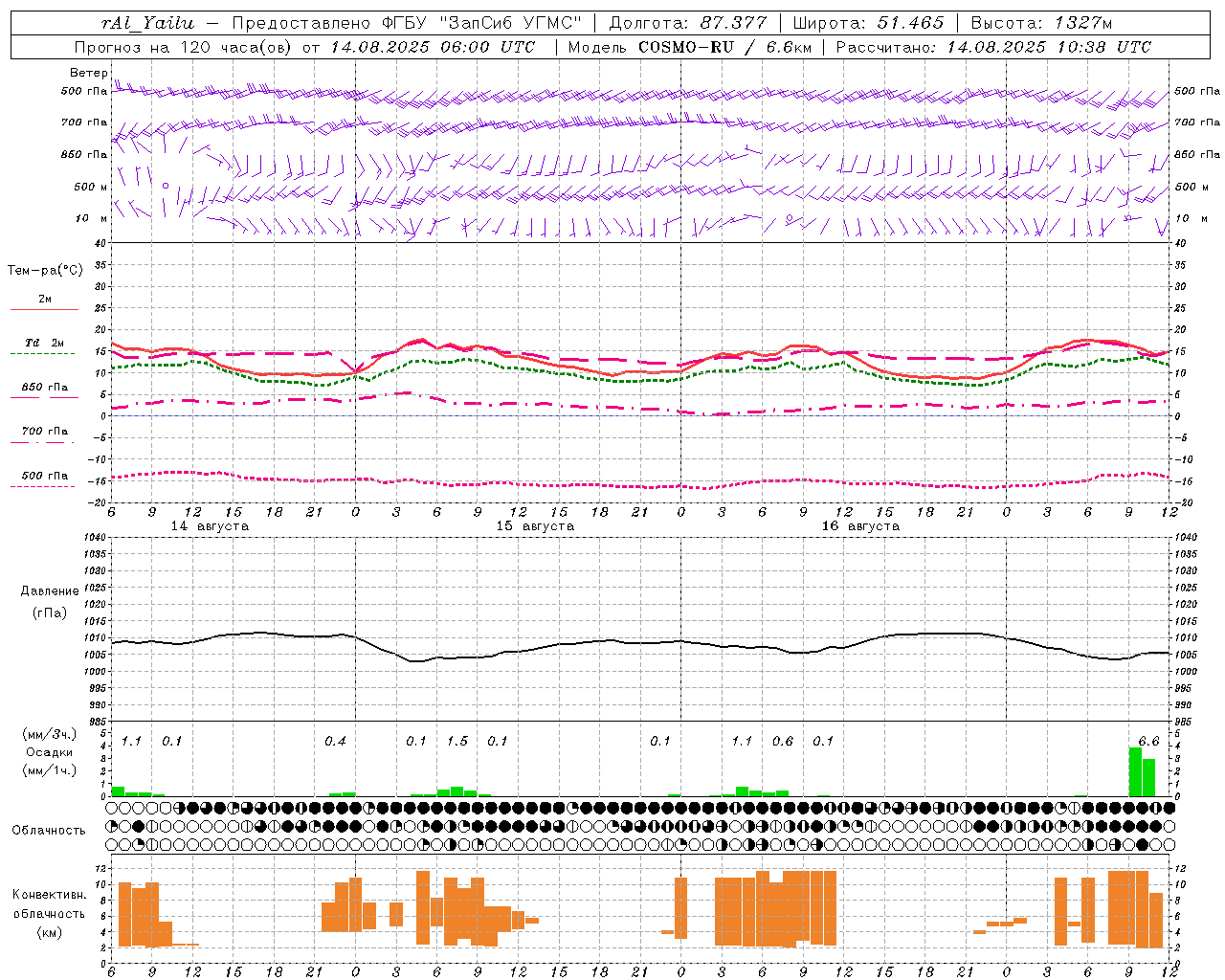Viewport: 1225px width, 980px height.
Task: Click the 0.4 precipitation amount value
Action: 335,742
